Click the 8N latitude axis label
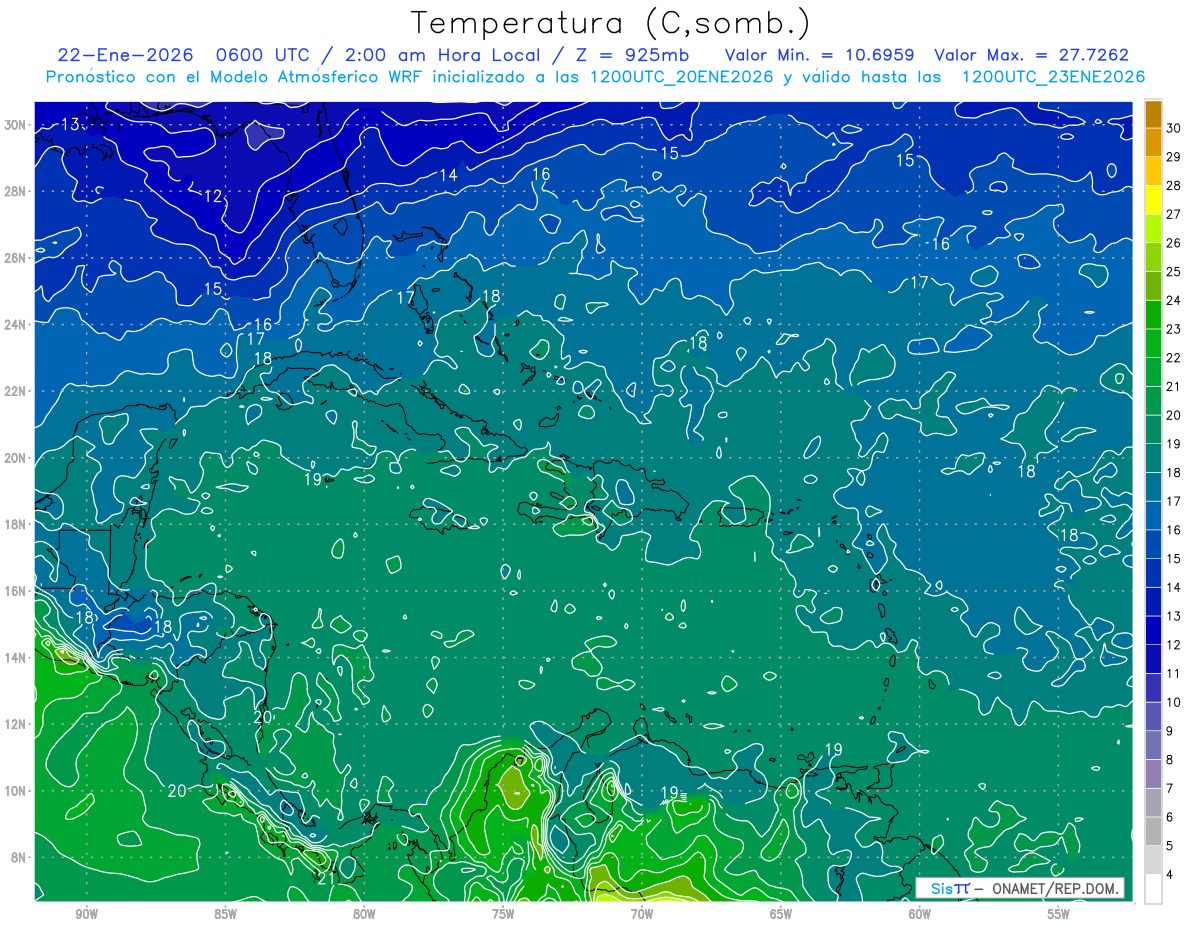 (x=20, y=858)
